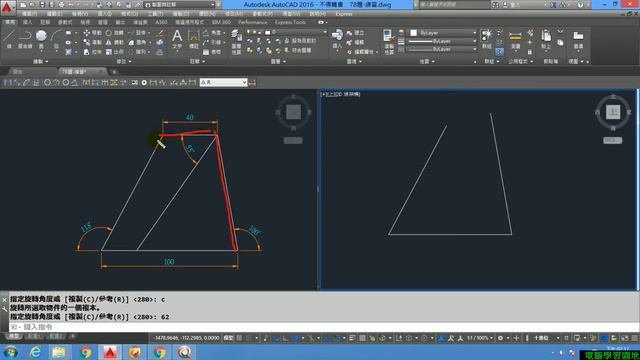Select the Stretch tool

click(x=93, y=52)
